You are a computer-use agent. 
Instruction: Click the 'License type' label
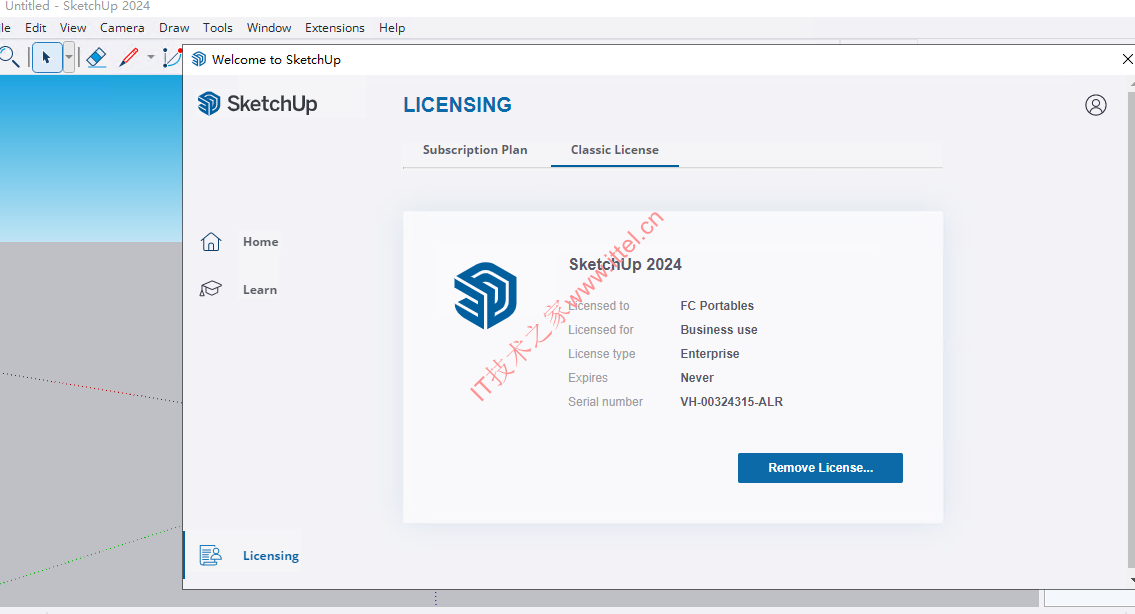[x=602, y=353]
